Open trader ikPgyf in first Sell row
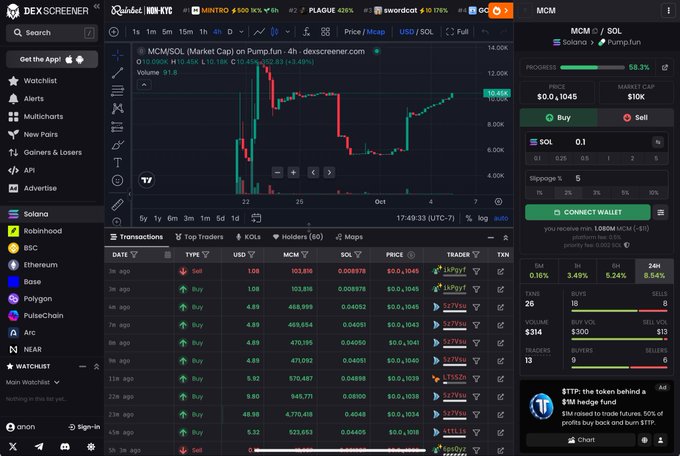Viewport: 680px width, 456px height. click(454, 270)
